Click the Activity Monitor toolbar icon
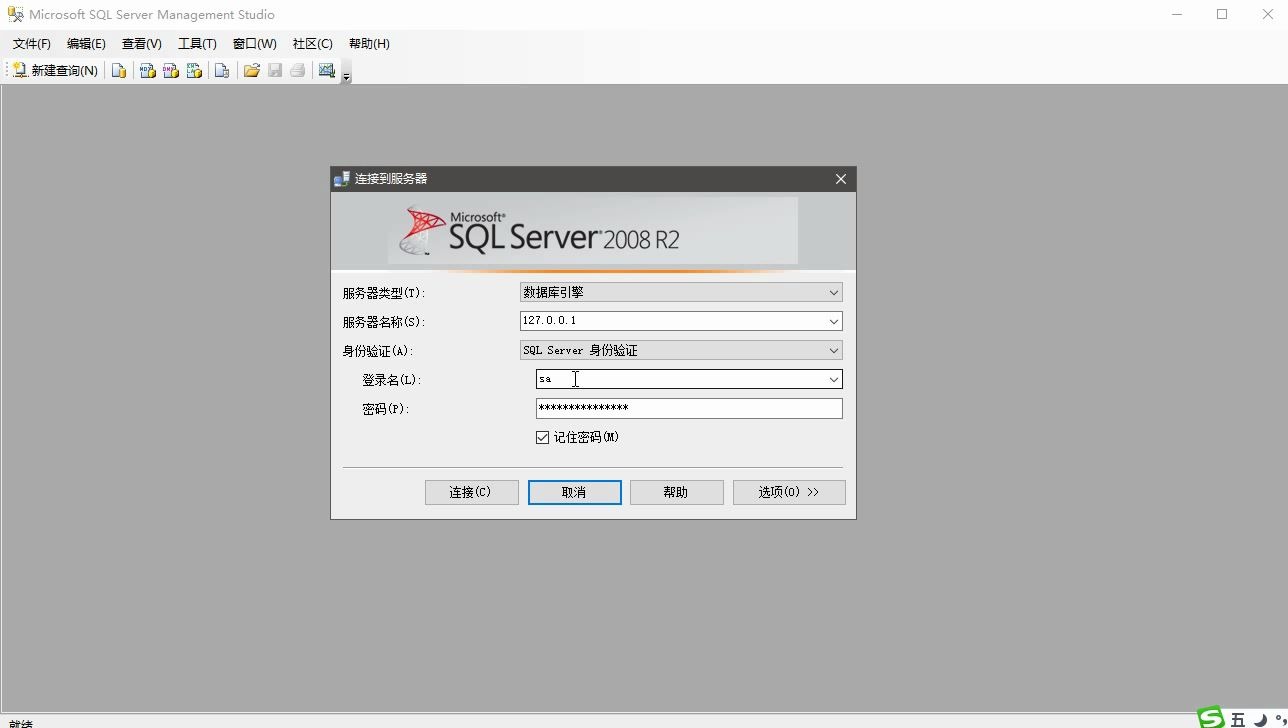The image size is (1288, 728). 326,70
